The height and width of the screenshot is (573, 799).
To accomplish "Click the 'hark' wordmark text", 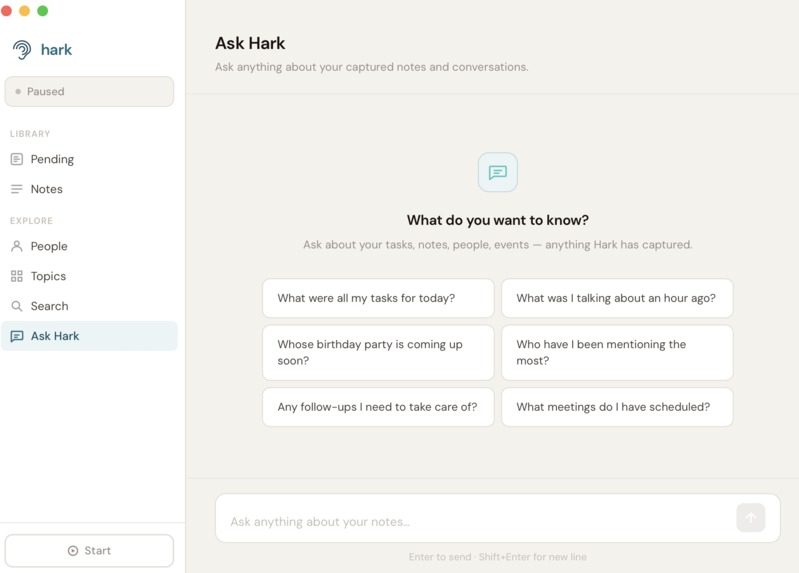I will click(x=56, y=50).
